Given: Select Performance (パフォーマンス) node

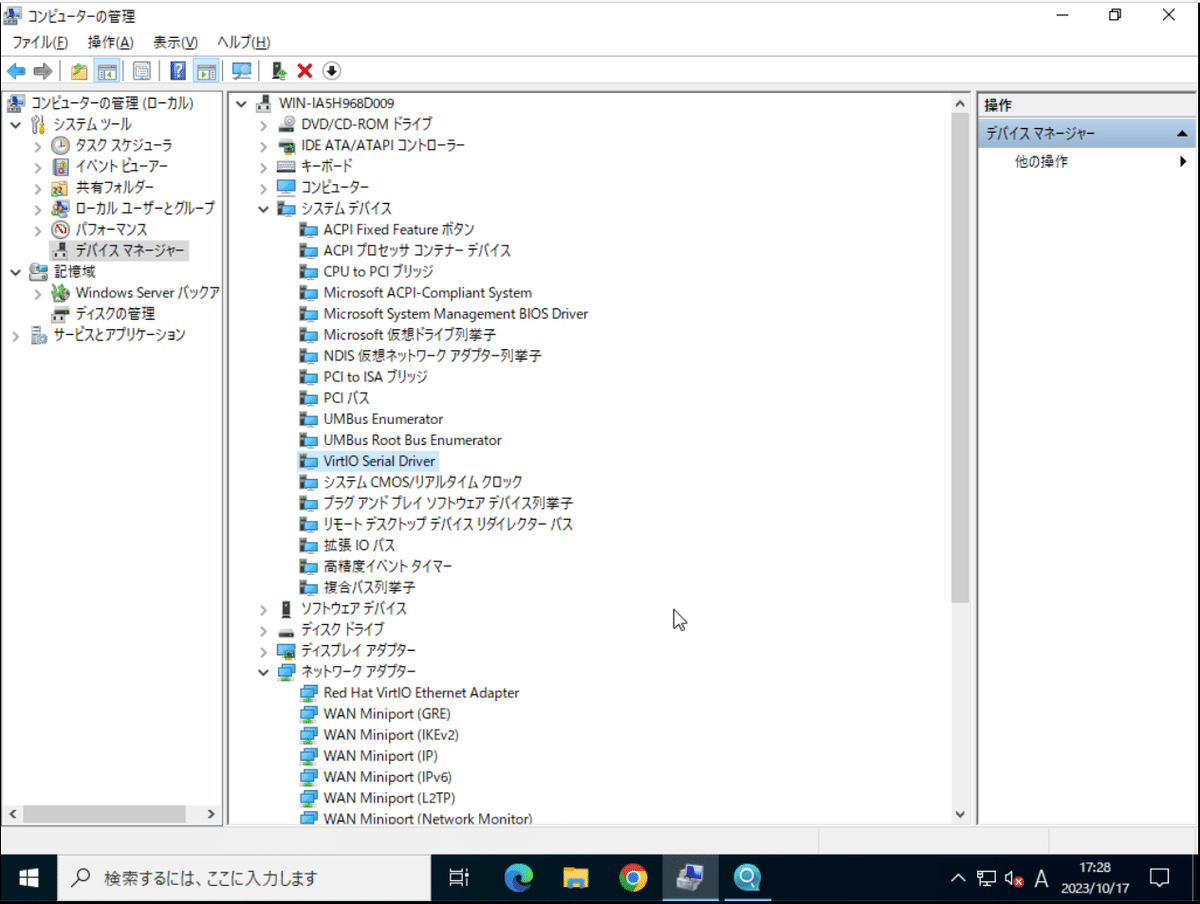Looking at the screenshot, I should 111,229.
